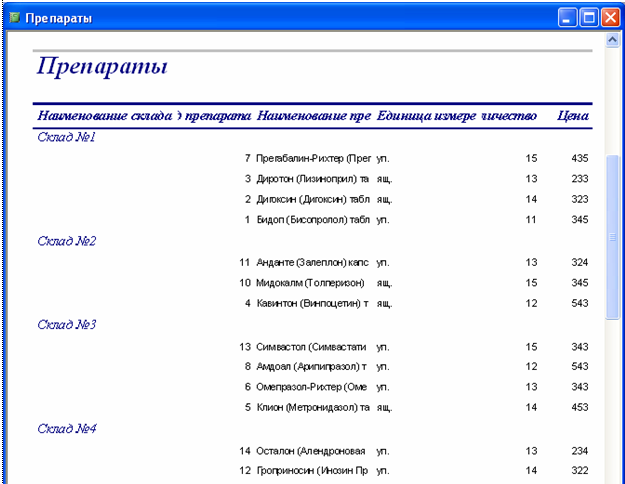Select the Склад №2 group header
Viewport: 625px width, 484px height.
[66, 241]
